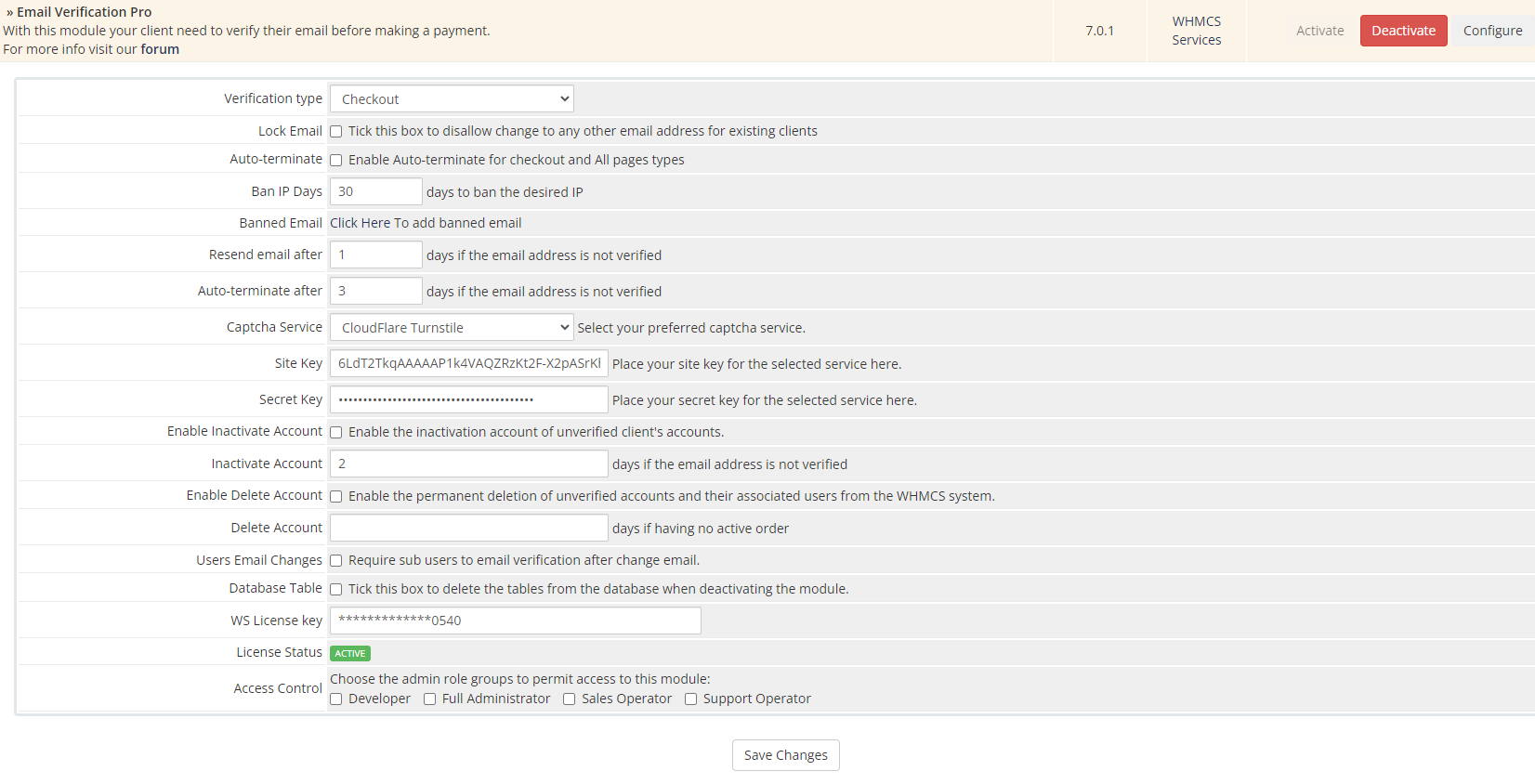Open the Verification type dropdown
This screenshot has width=1535, height=784.
tap(452, 99)
